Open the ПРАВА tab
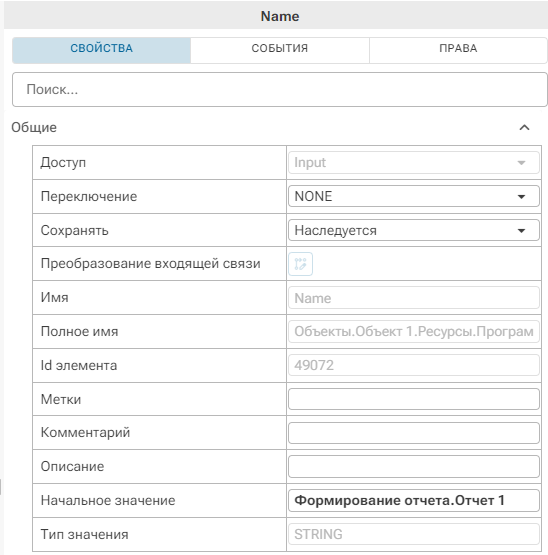The width and height of the screenshot is (548, 555). point(458,50)
